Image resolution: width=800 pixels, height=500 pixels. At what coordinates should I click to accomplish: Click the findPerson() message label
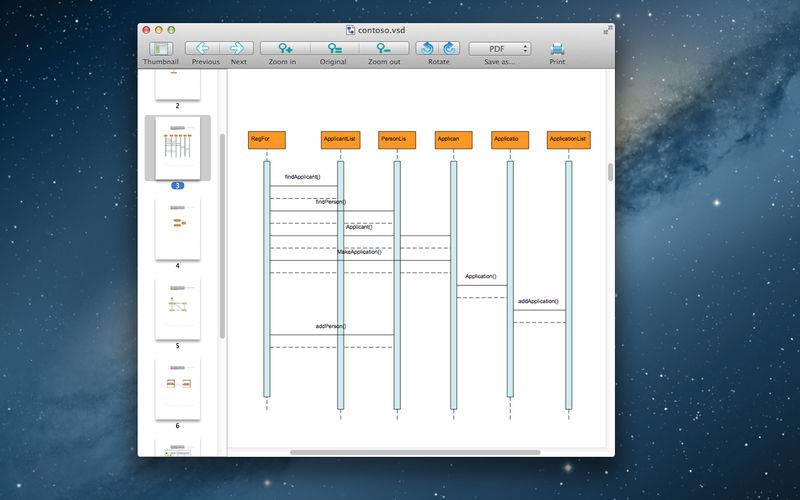(331, 202)
